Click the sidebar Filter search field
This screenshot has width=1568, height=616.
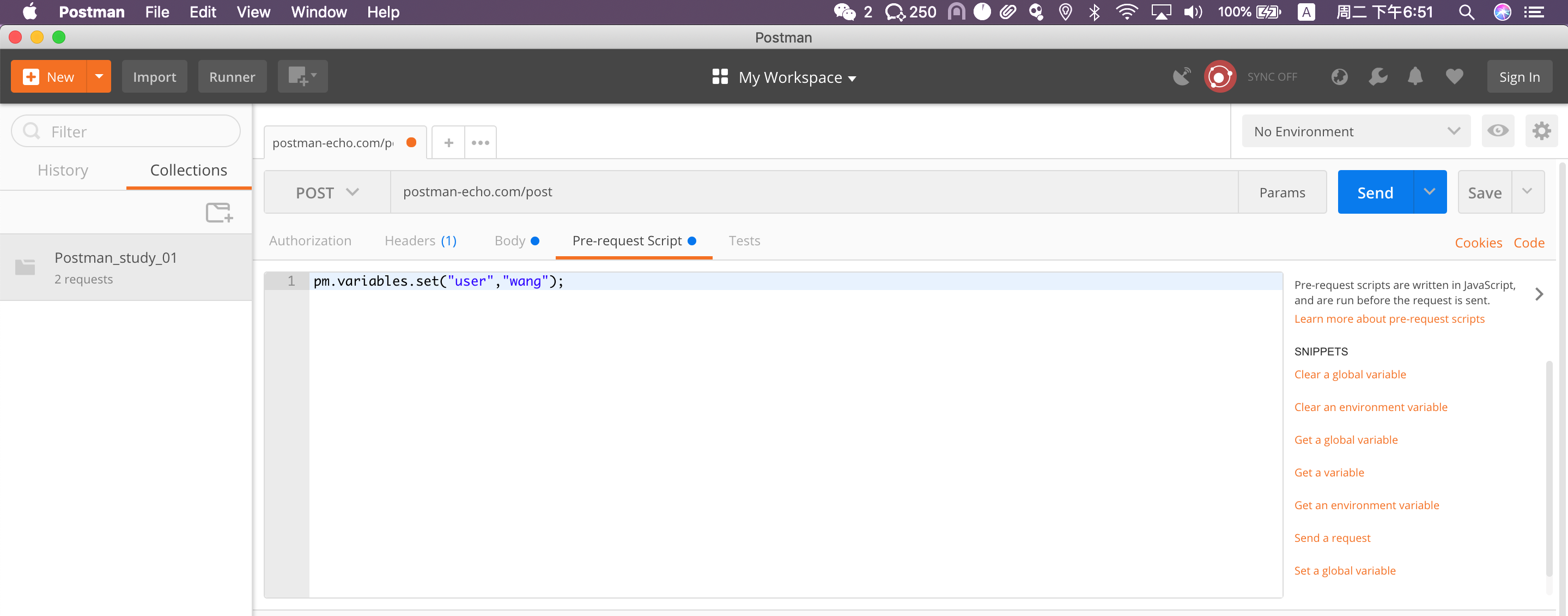(x=126, y=131)
